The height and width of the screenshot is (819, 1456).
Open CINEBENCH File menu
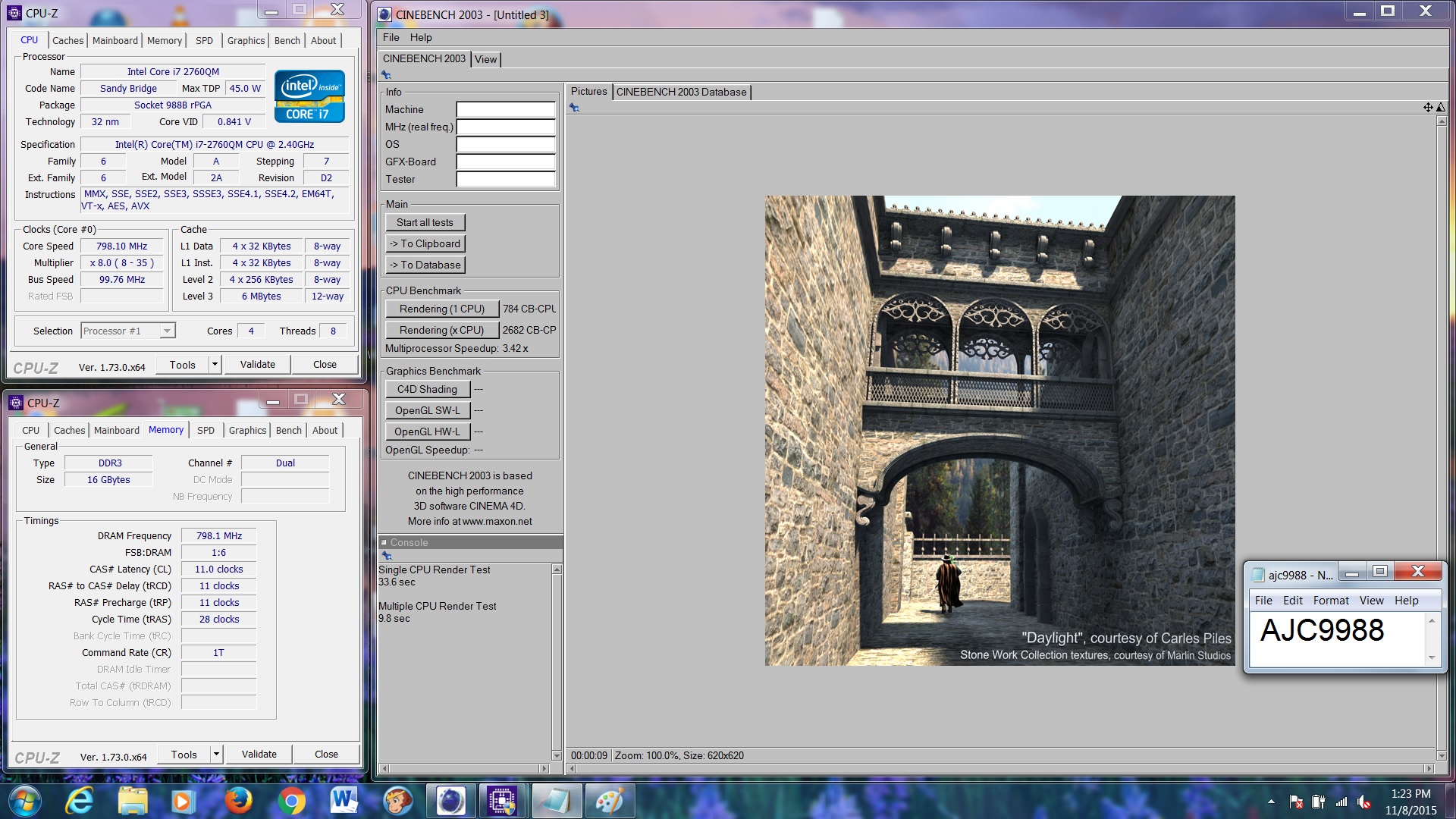click(391, 37)
